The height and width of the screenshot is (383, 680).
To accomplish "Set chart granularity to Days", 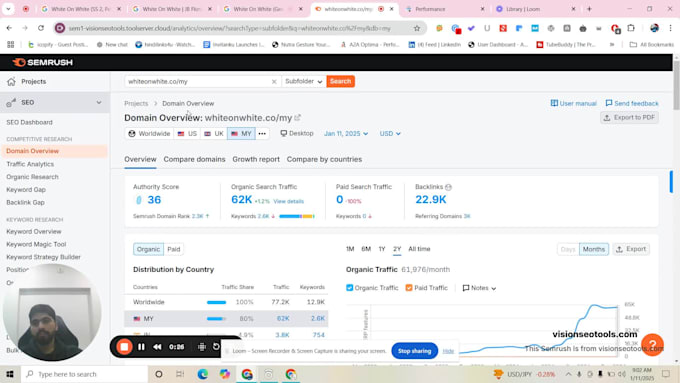I will (568, 249).
